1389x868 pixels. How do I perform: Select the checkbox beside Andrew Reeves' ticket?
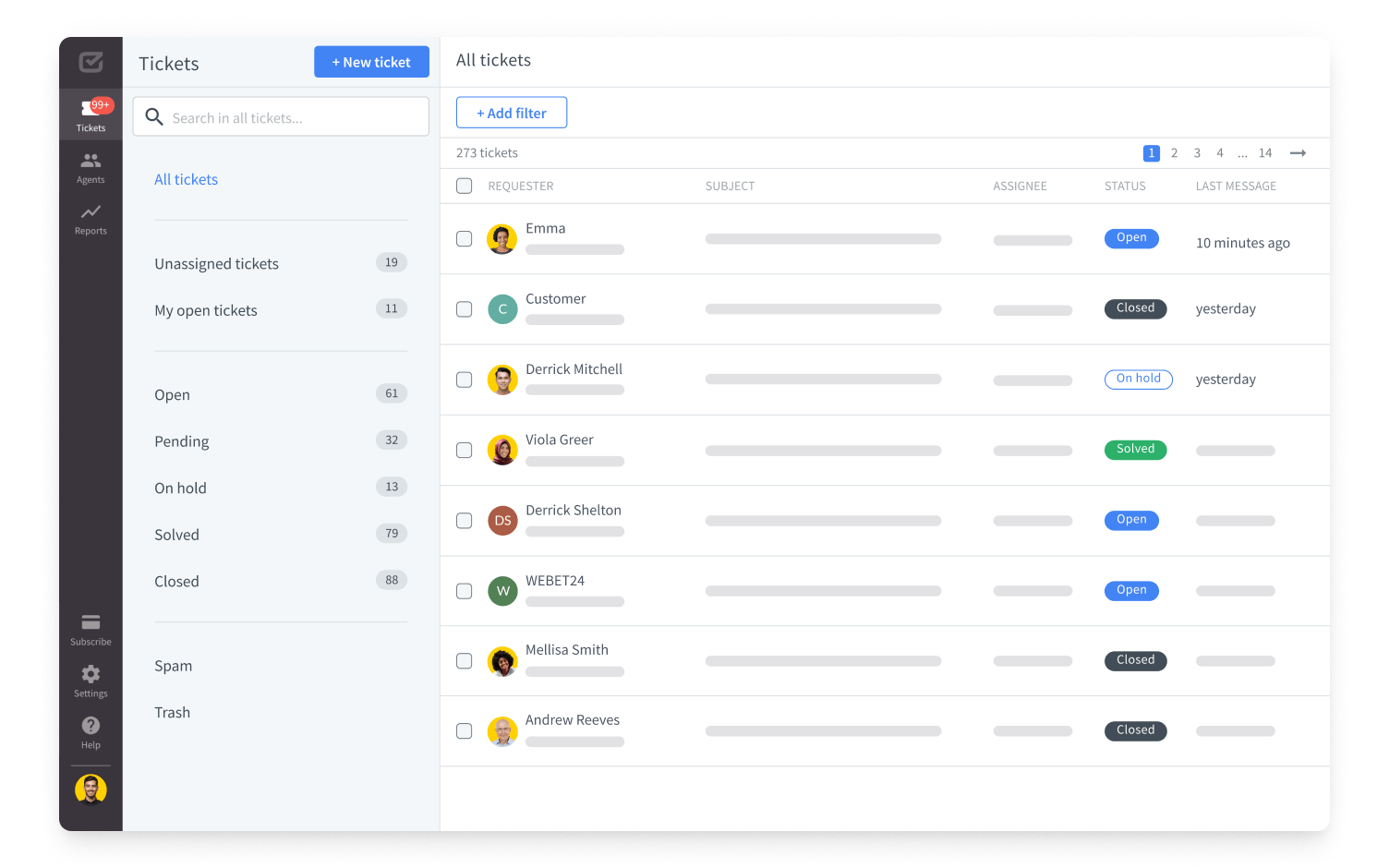[465, 730]
